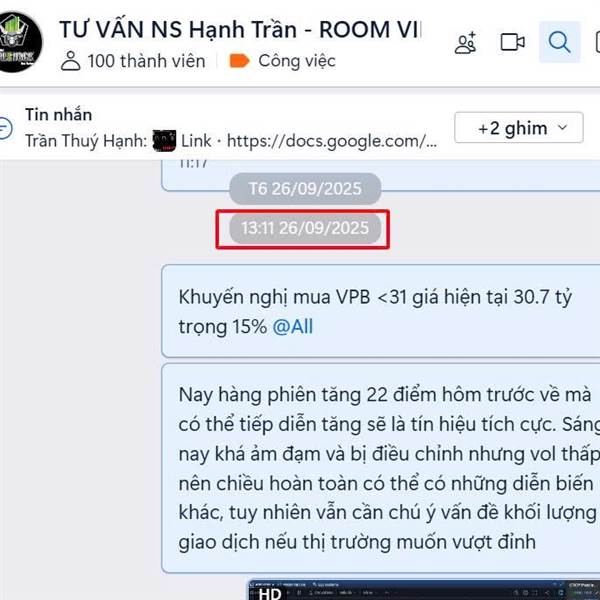Click the person icon next to 100 thành viên
The image size is (600, 600).
coord(71,61)
